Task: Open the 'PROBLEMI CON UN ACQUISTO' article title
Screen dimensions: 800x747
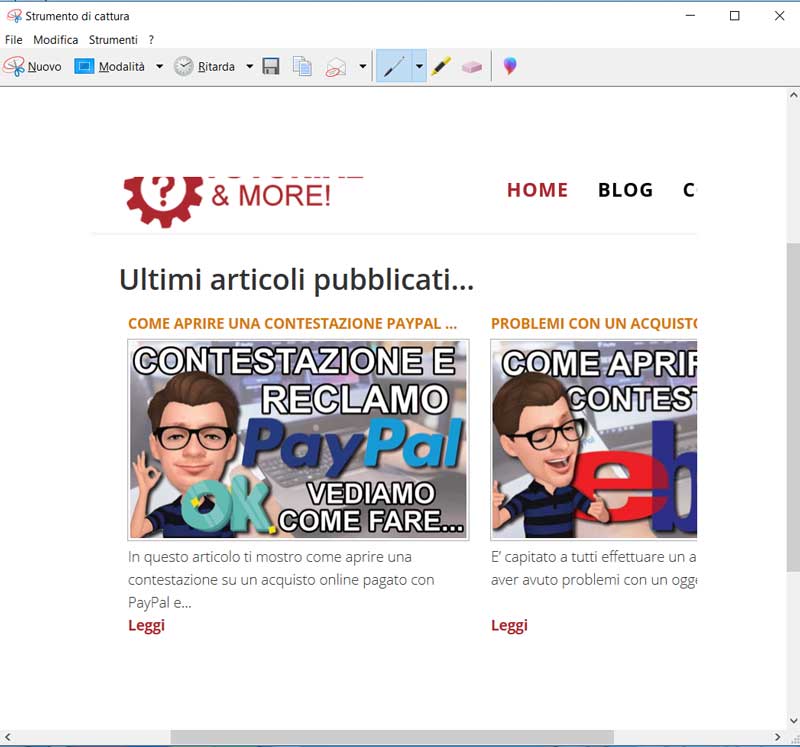Action: click(594, 323)
